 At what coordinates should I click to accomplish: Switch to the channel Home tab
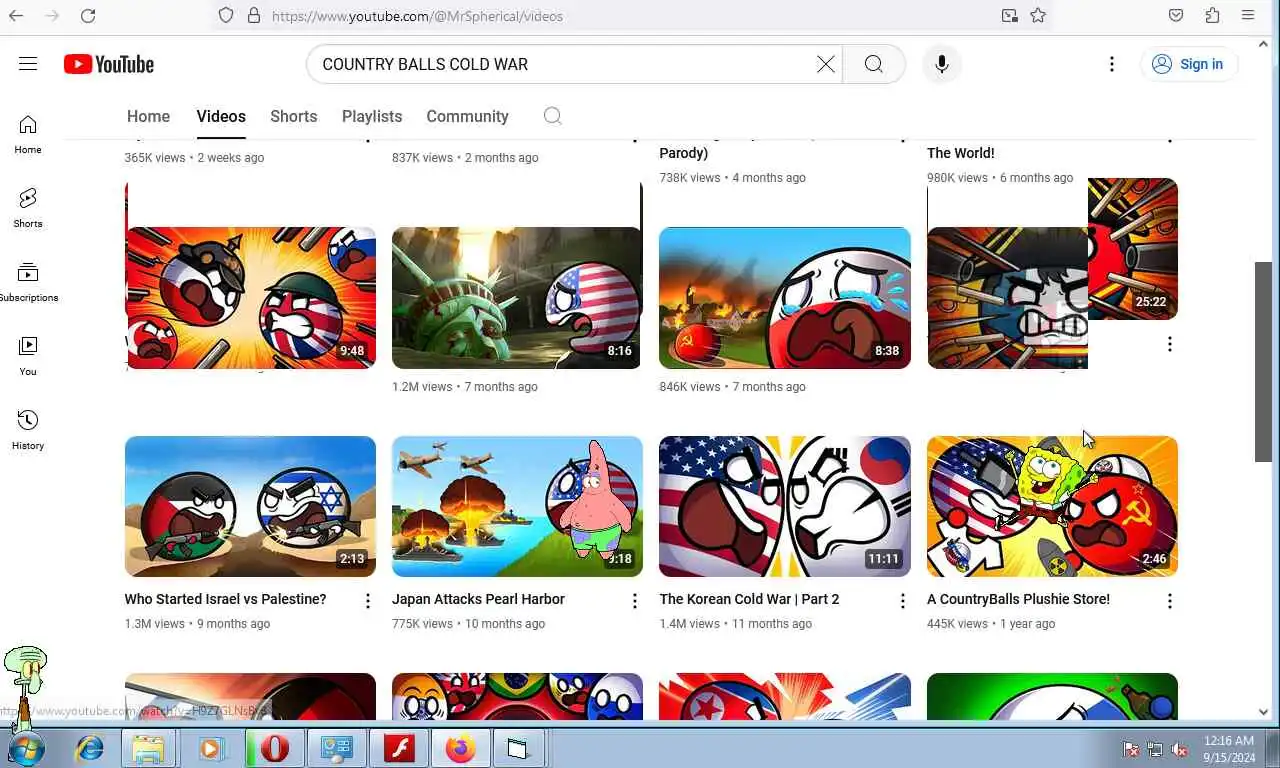[148, 116]
